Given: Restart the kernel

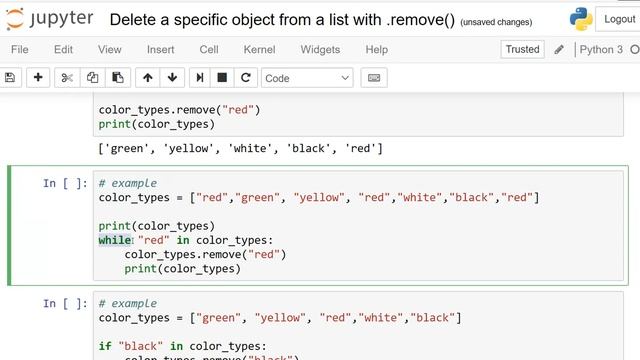Looking at the screenshot, I should point(246,78).
